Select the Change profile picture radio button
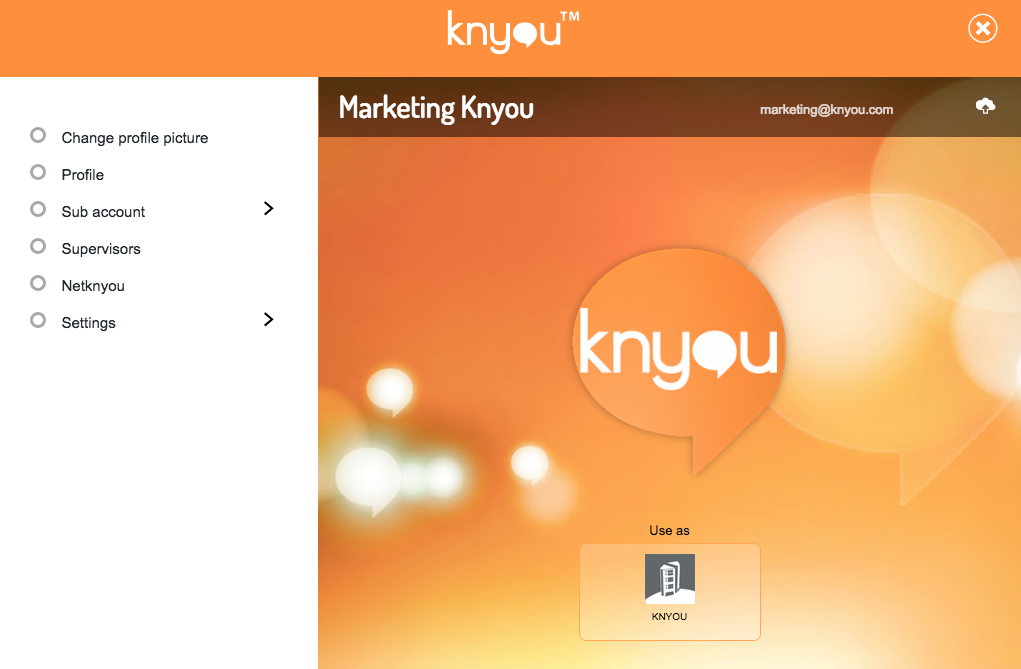The image size is (1021, 669). coord(38,135)
